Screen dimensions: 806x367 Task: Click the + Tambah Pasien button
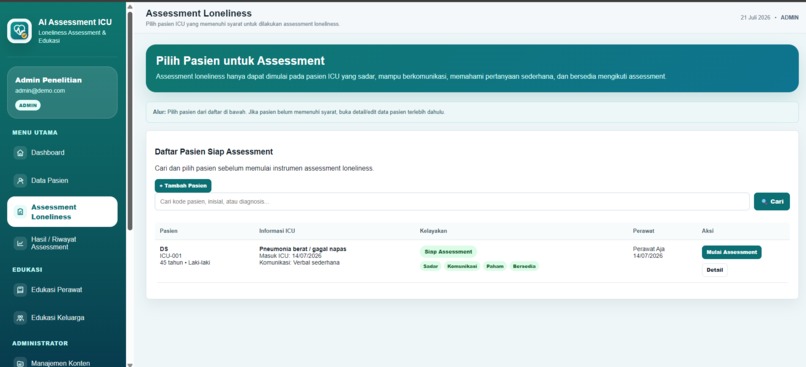[x=183, y=186]
